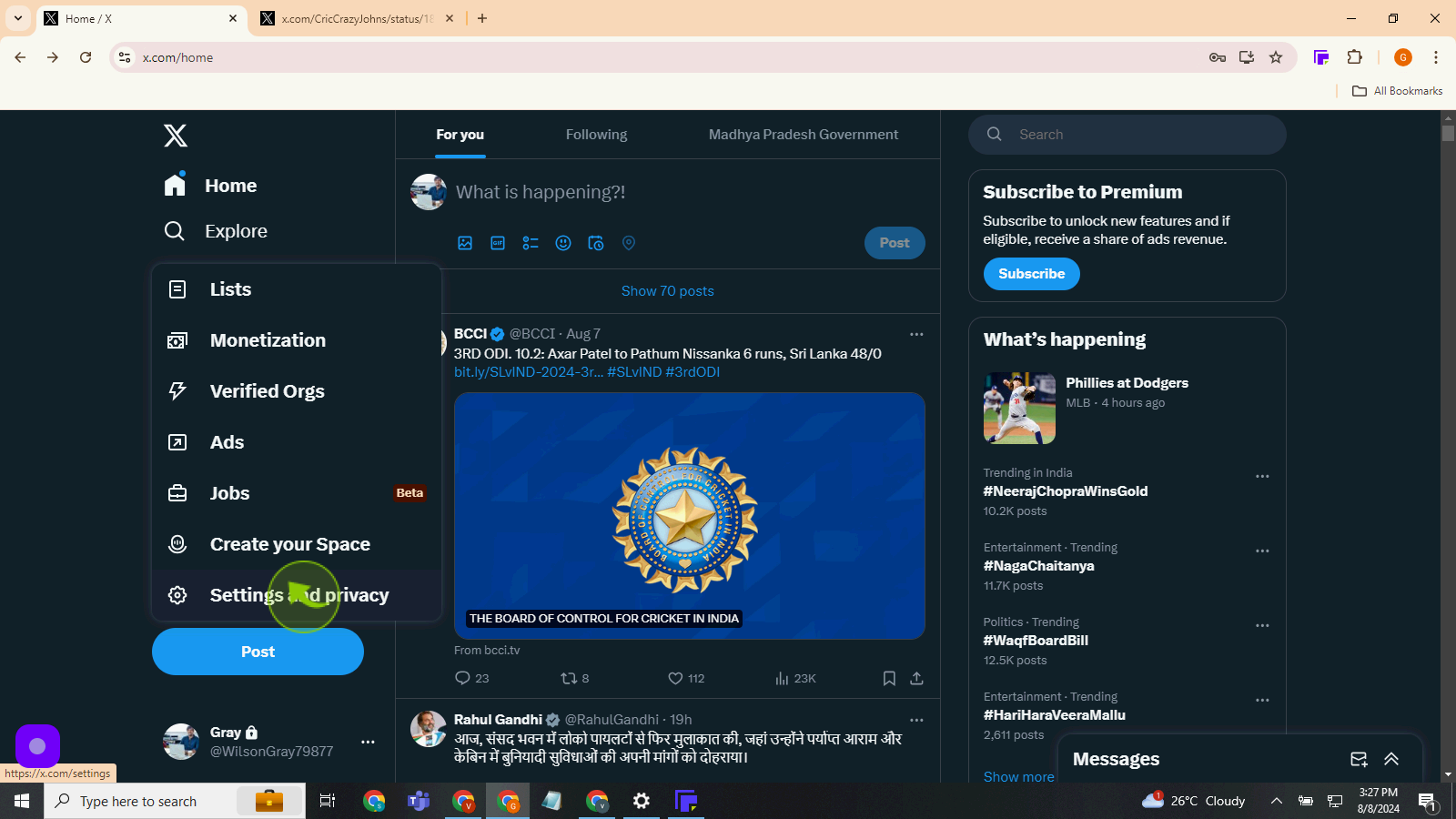Open a new browser tab
This screenshot has width=1456, height=819.
coord(482,18)
